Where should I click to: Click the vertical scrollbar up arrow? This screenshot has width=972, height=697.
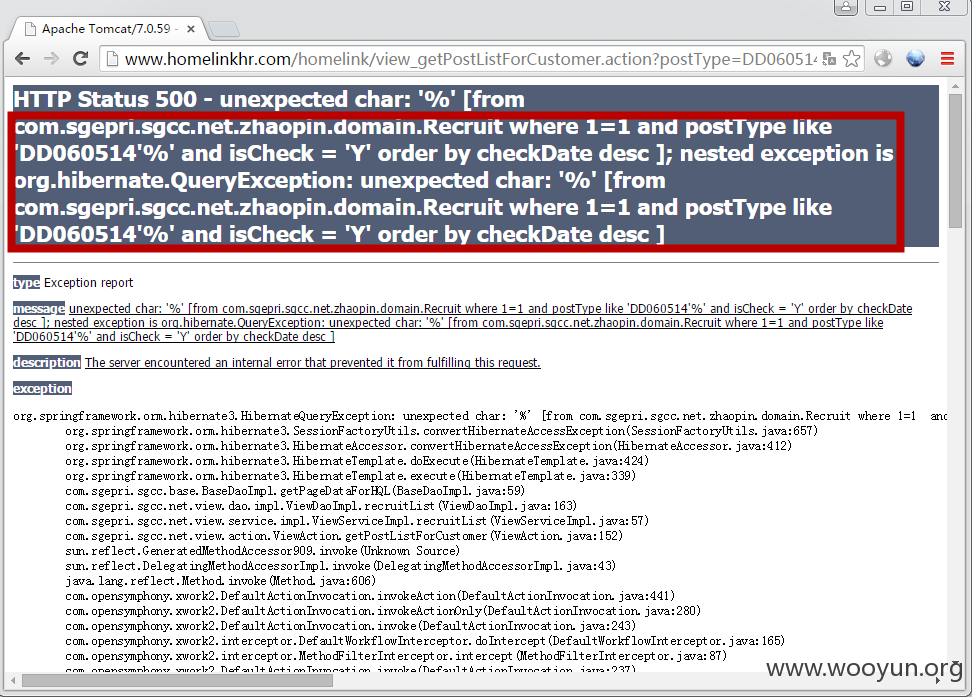click(955, 86)
